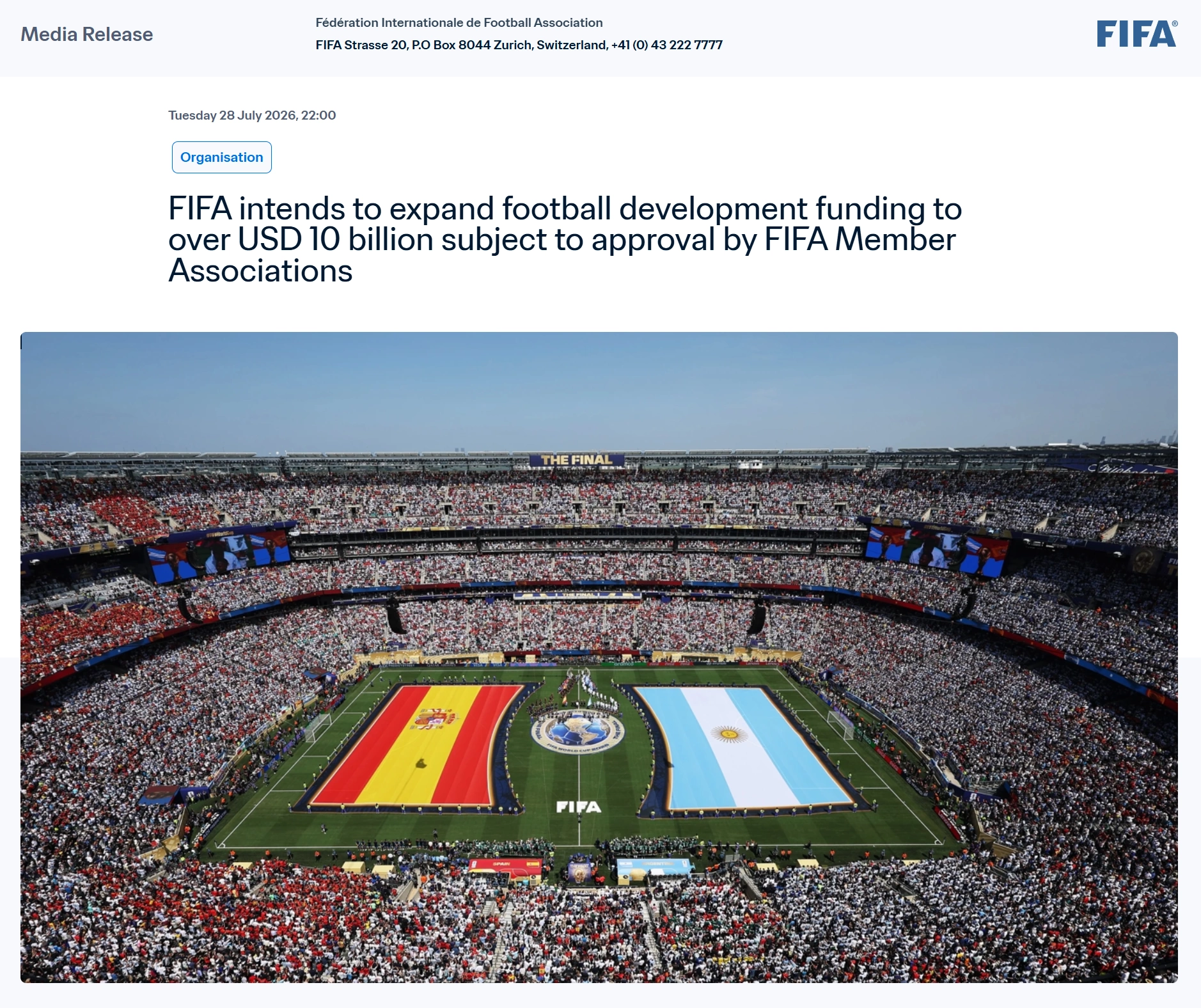Click the Media Release header label

pyautogui.click(x=87, y=35)
